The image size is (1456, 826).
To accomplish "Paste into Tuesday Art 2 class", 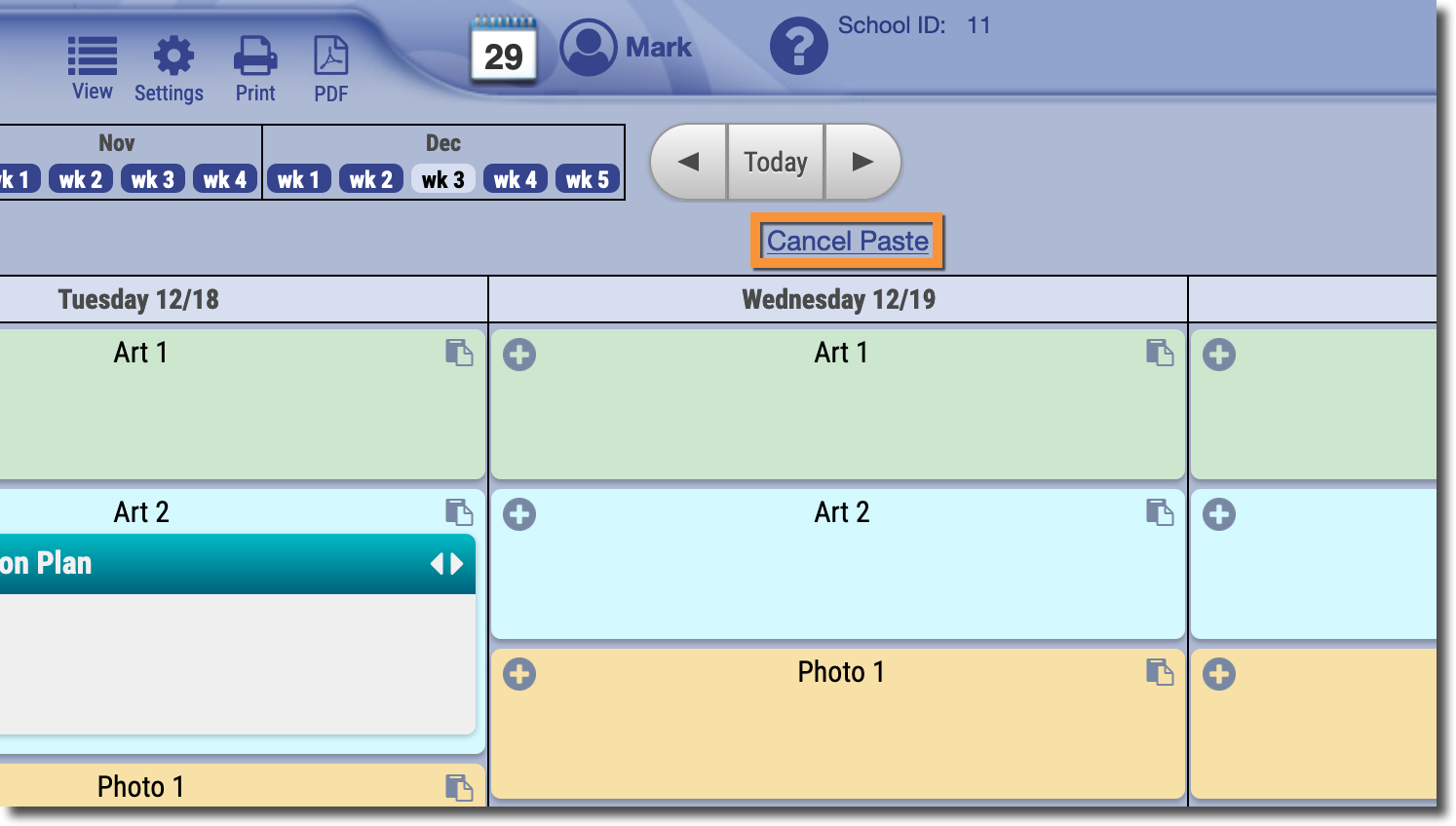I will (458, 512).
